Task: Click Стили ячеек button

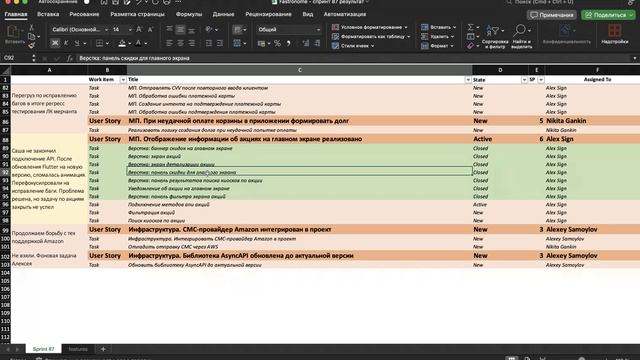Action: click(353, 46)
